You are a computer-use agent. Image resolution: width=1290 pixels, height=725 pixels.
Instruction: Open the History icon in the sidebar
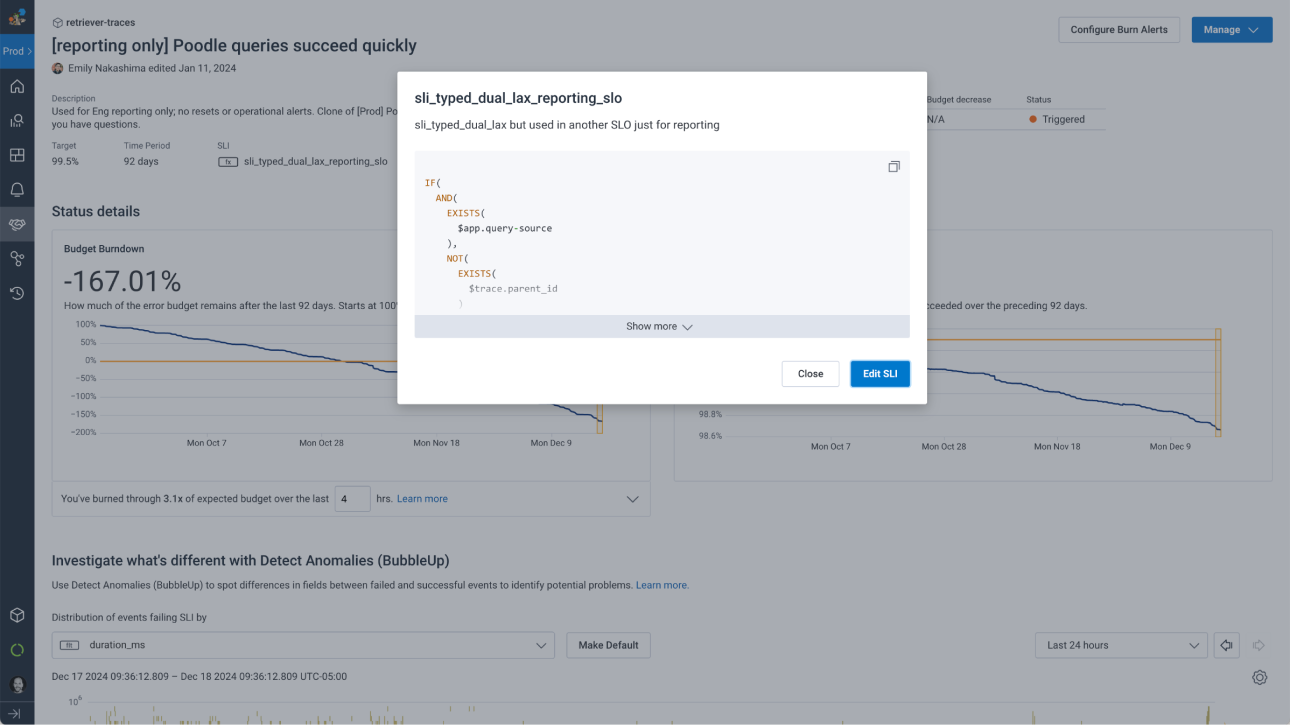point(17,293)
